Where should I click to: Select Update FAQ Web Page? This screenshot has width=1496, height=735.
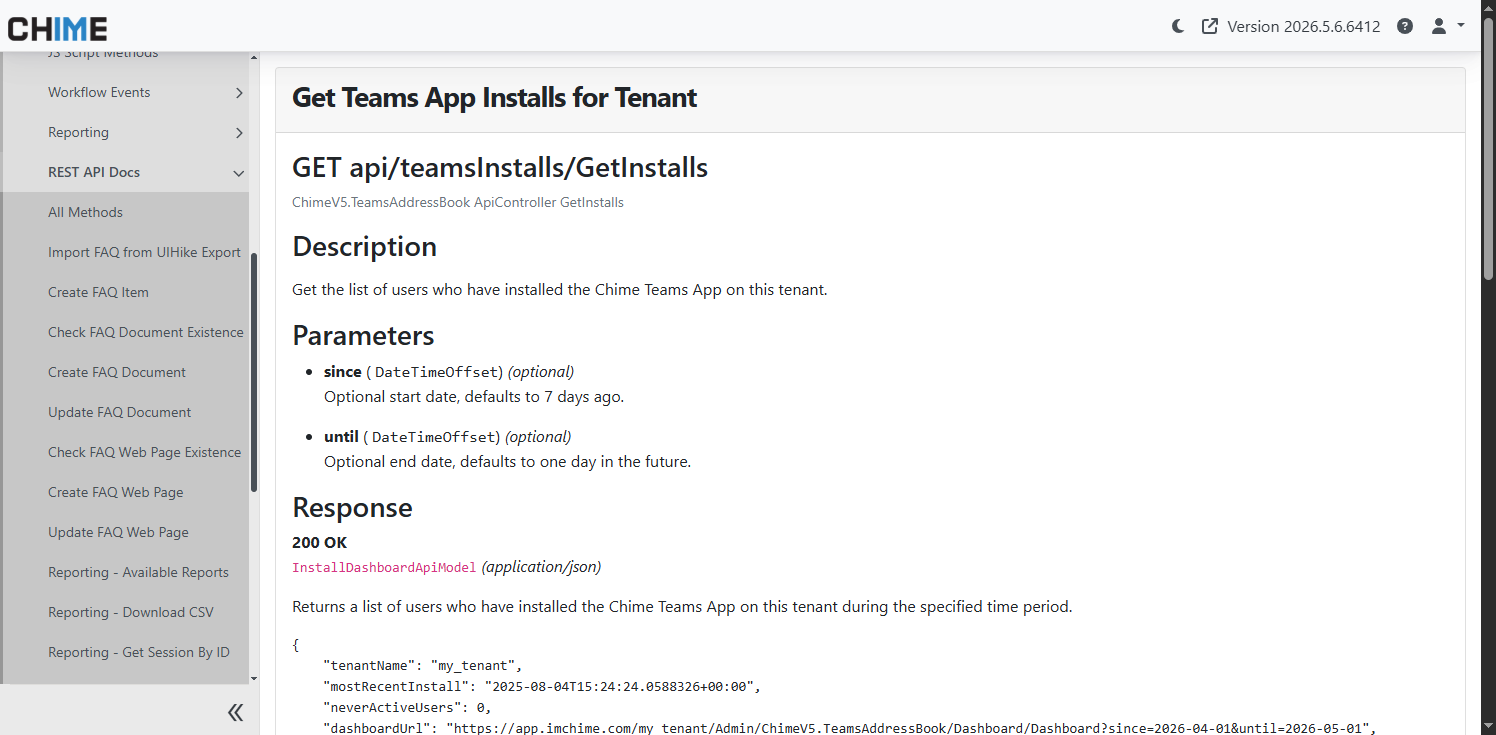click(x=118, y=532)
